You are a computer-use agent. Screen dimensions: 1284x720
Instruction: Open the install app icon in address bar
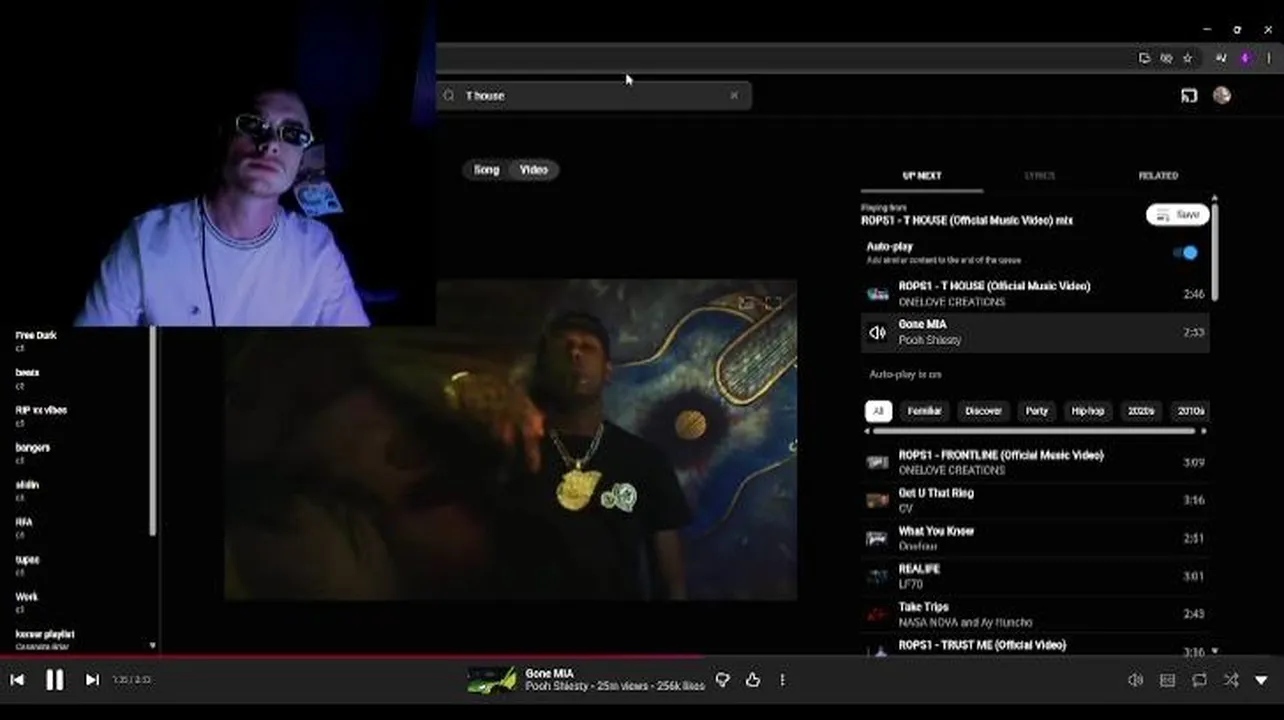[1145, 58]
